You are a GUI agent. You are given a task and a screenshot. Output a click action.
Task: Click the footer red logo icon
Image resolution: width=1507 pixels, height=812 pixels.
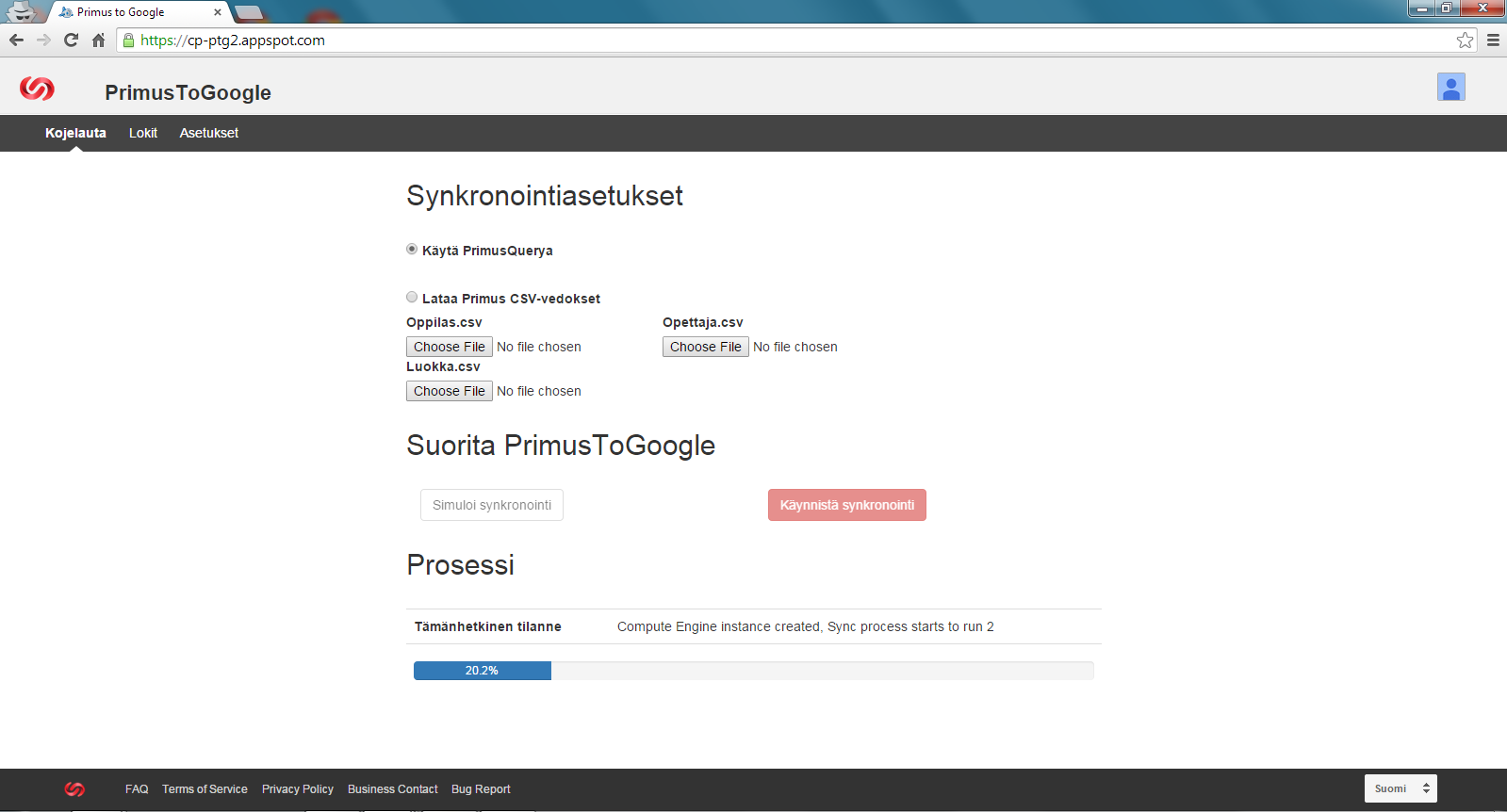tap(74, 789)
